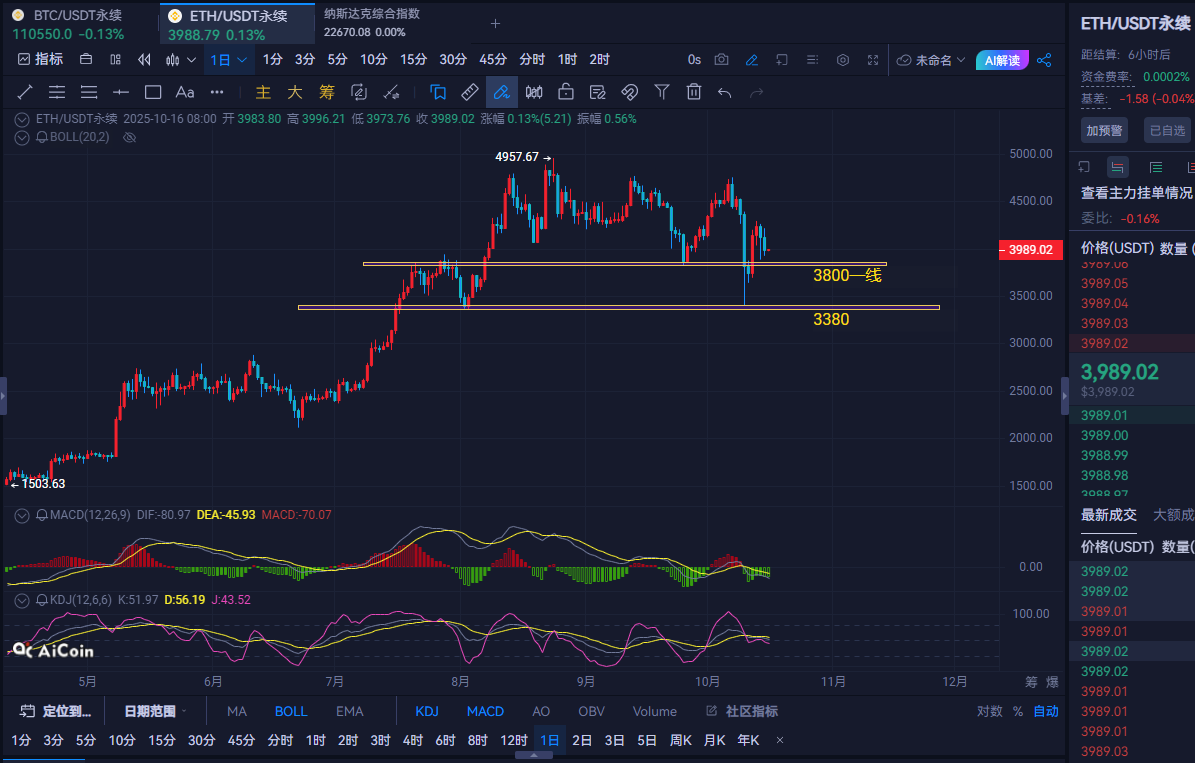Open chart settings hexagon icon

point(843,60)
